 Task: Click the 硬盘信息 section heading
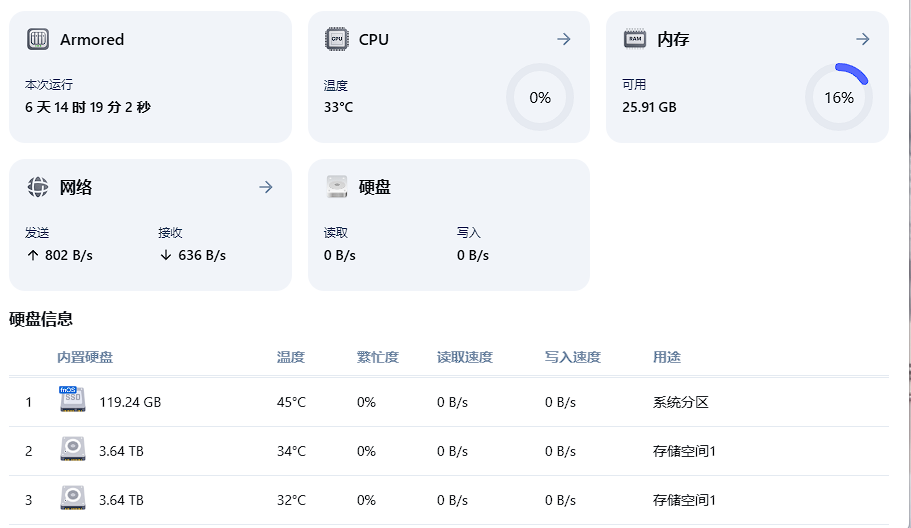41,319
